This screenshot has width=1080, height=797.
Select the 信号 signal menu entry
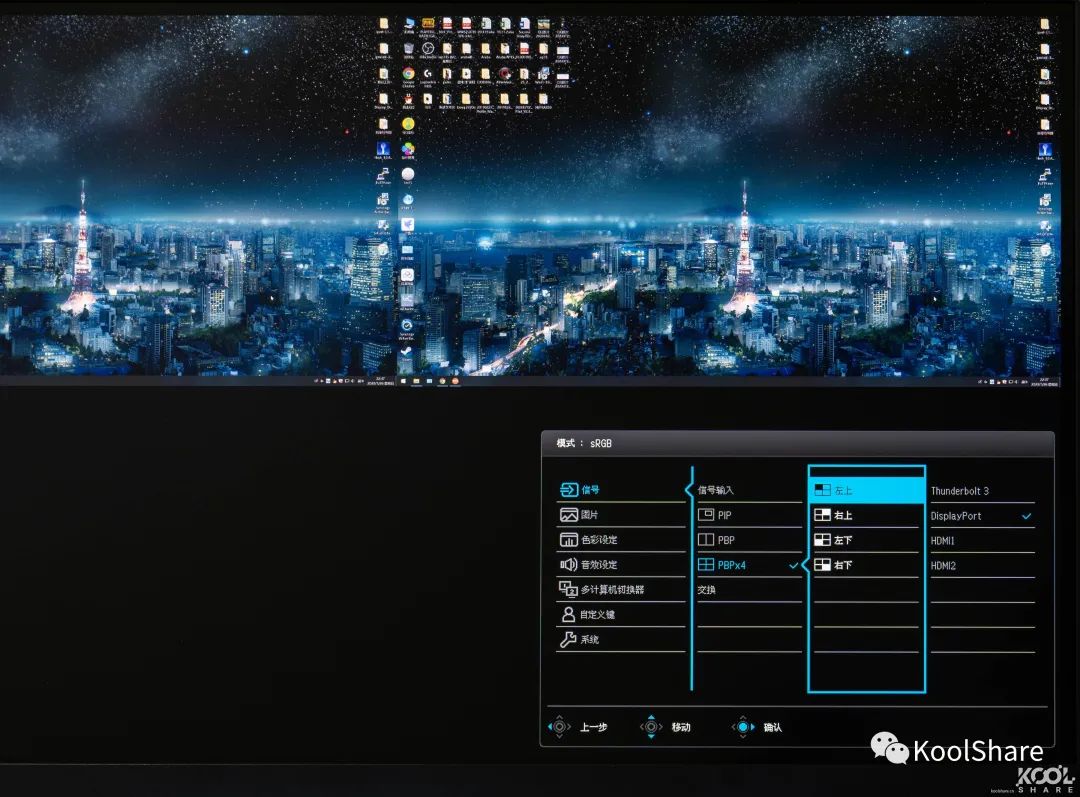tap(621, 490)
